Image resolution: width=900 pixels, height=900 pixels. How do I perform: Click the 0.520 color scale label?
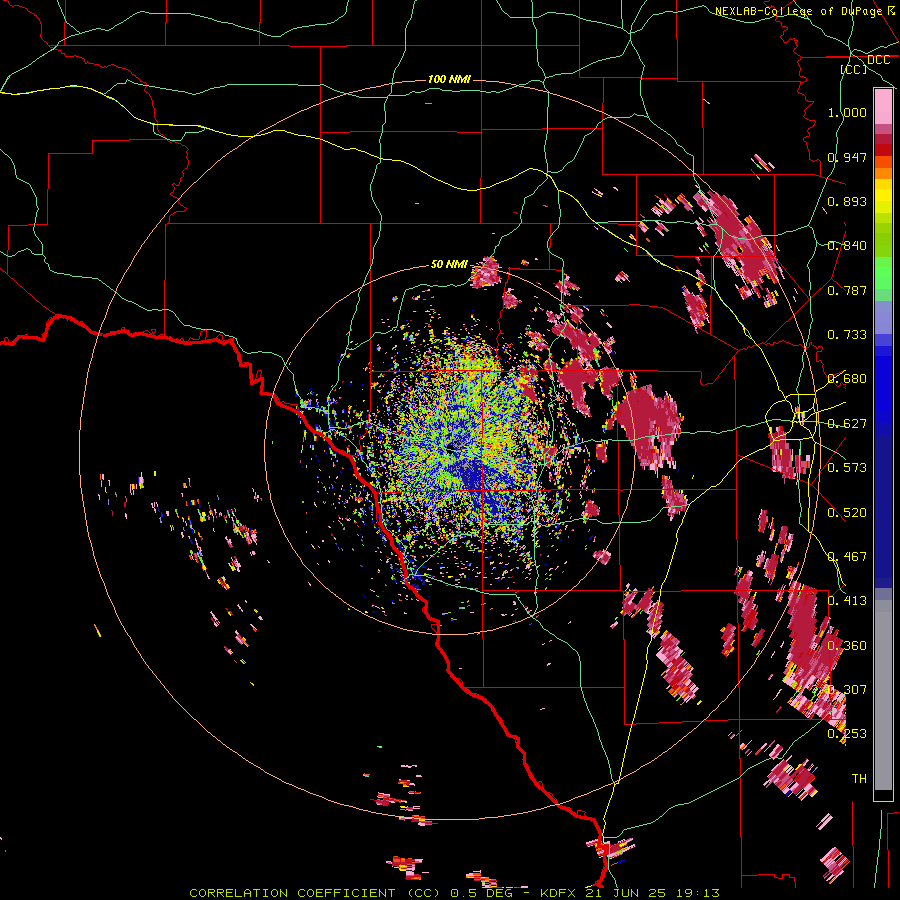[x=847, y=513]
